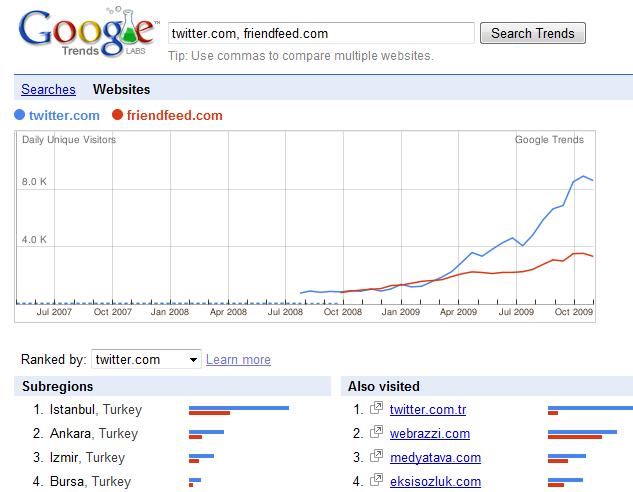633x492 pixels.
Task: Open the webrazzi.com link
Action: (x=429, y=434)
